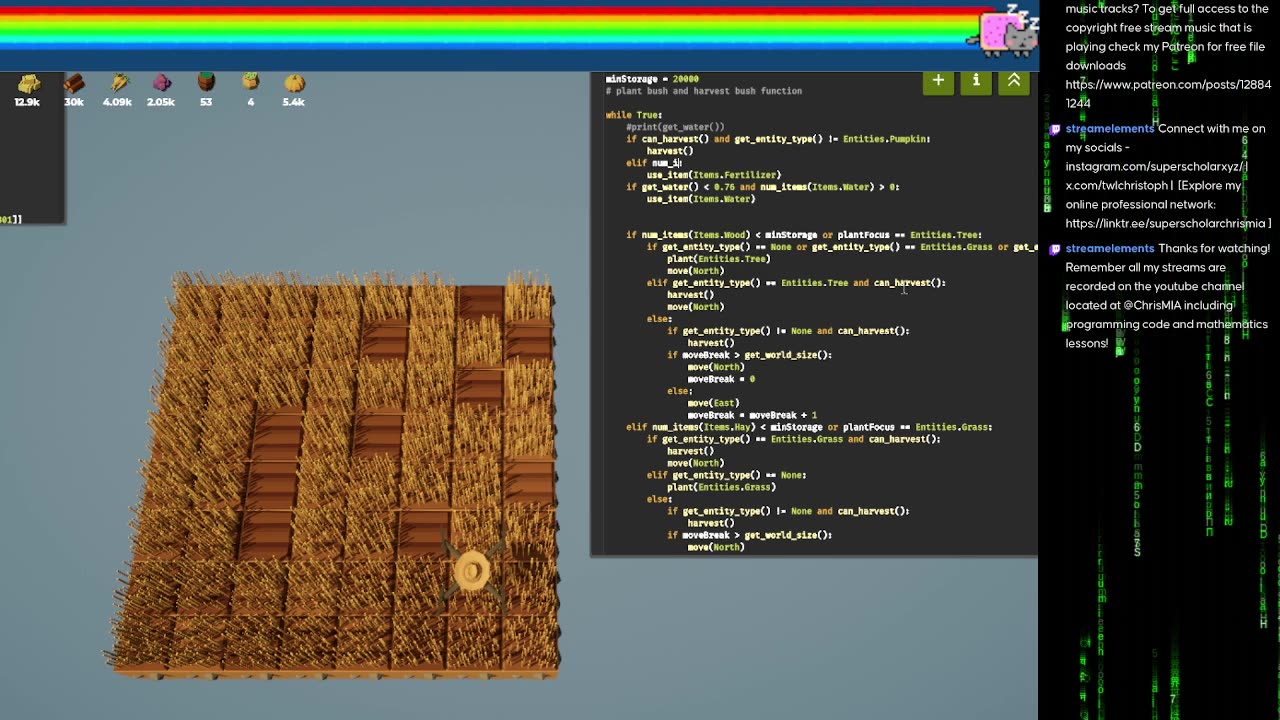Click the 'if get_water() < 0.76' line
This screenshot has width=1280, height=720.
coord(763,187)
